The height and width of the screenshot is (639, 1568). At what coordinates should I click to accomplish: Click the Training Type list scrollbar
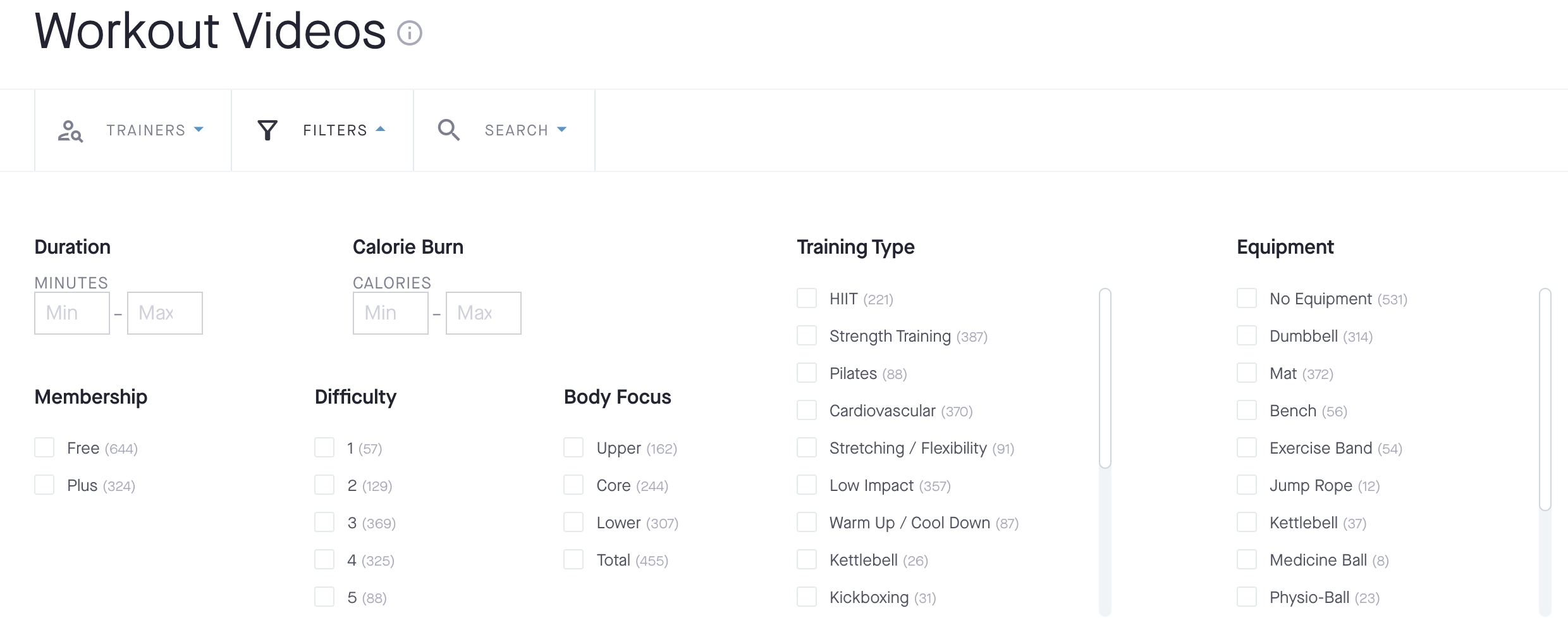pos(1105,378)
